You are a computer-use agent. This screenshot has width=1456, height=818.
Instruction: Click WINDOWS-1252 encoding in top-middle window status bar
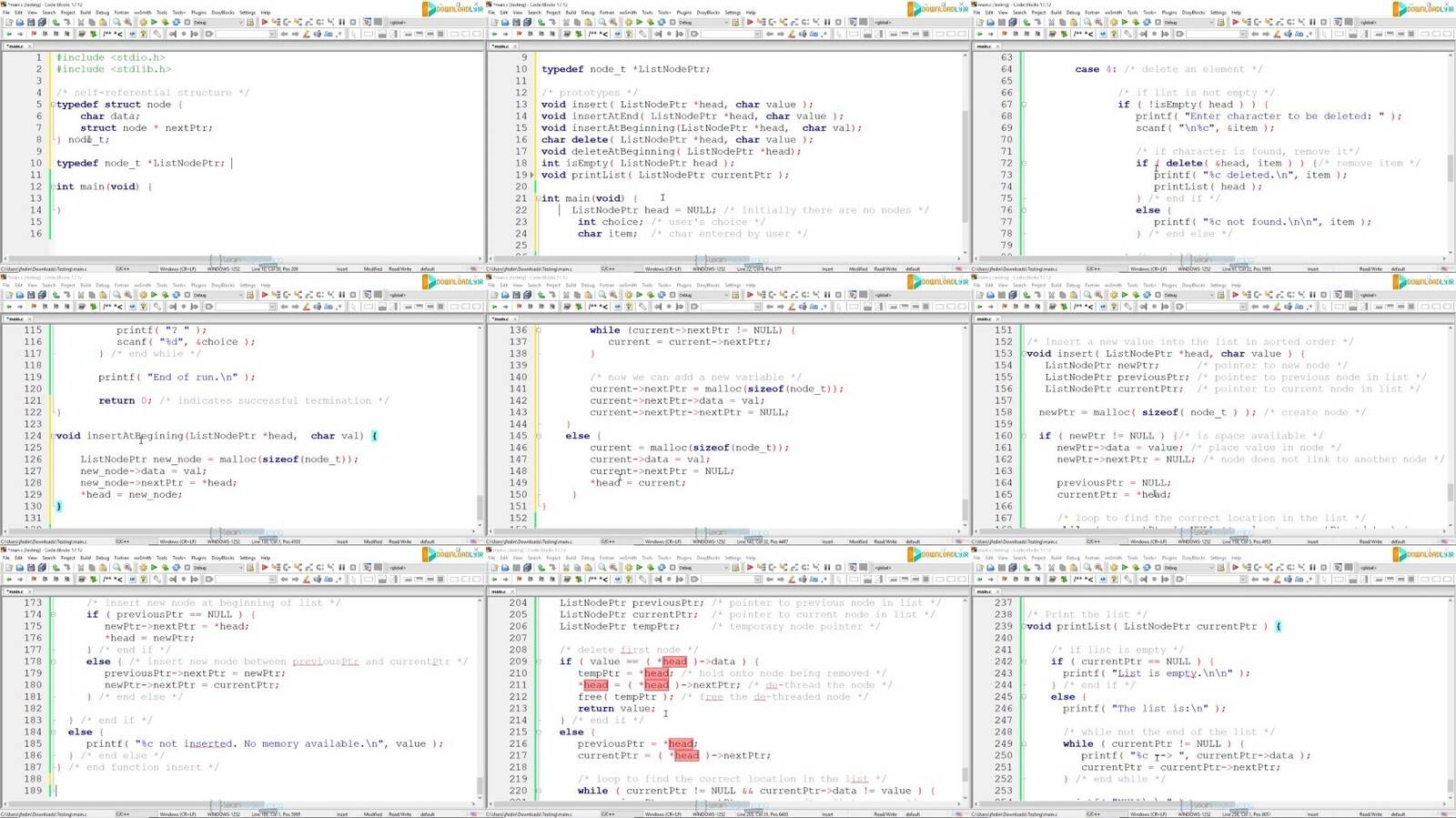pyautogui.click(x=709, y=269)
